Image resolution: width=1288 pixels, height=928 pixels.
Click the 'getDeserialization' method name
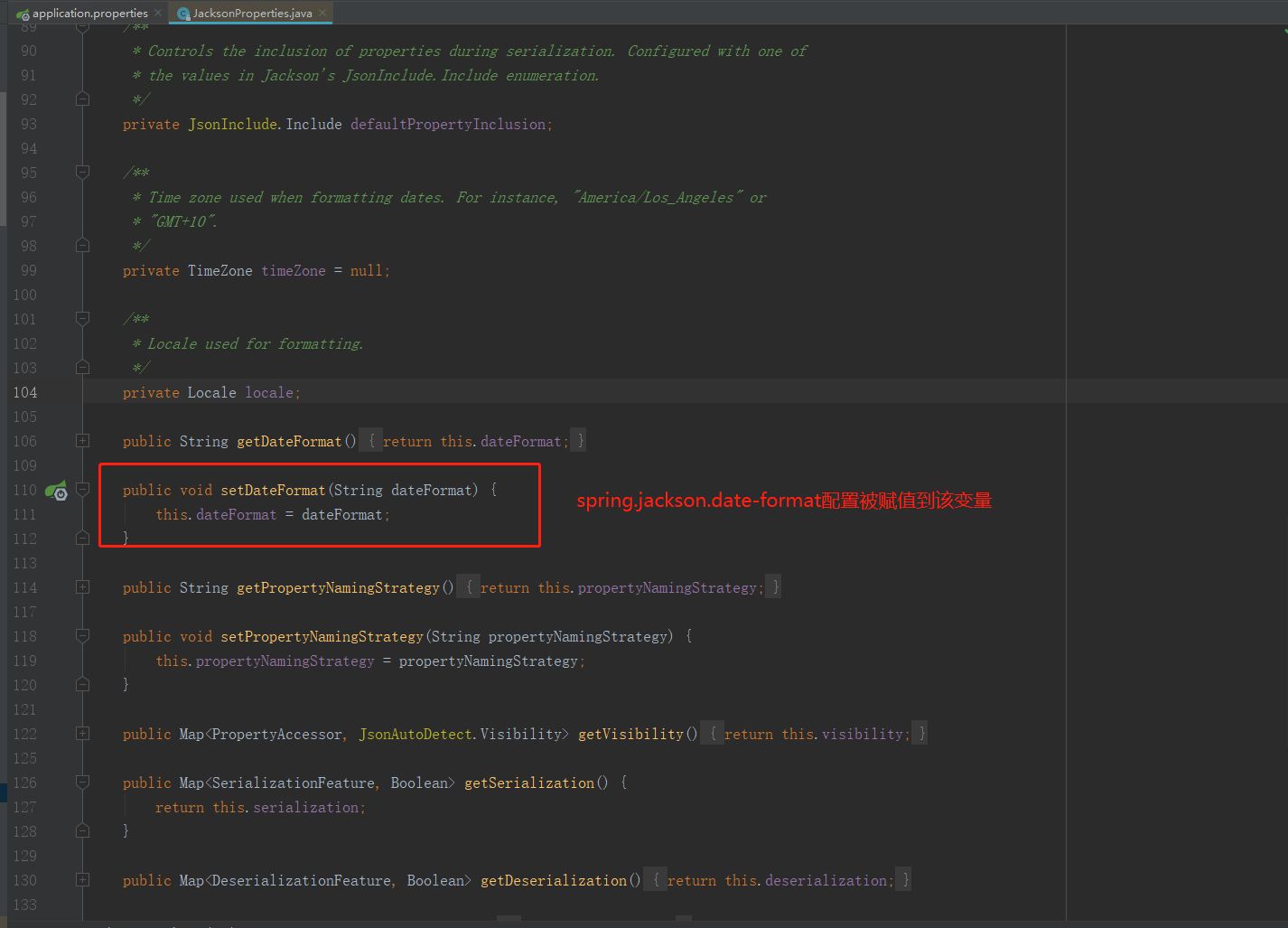(554, 880)
